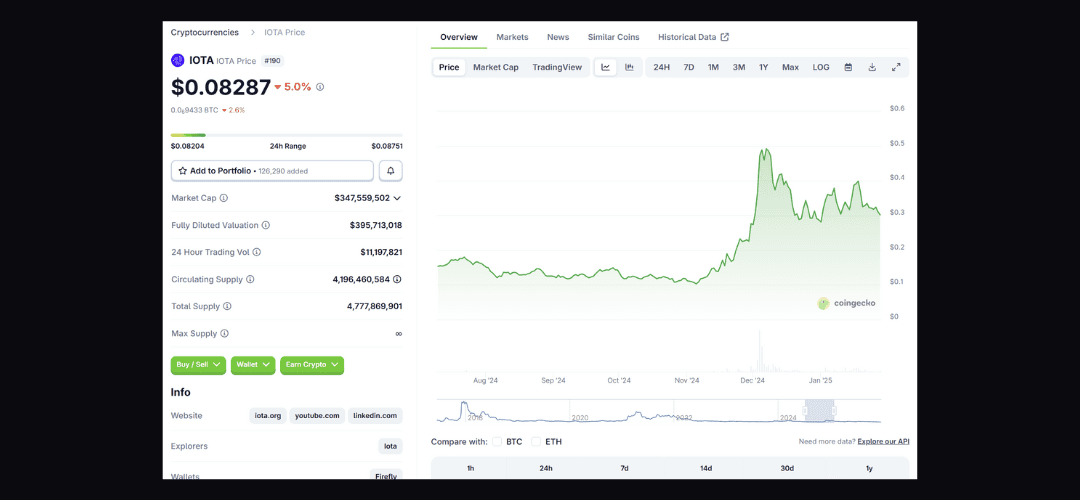Open linkedin.com link
The height and width of the screenshot is (500, 1080).
pyautogui.click(x=375, y=416)
